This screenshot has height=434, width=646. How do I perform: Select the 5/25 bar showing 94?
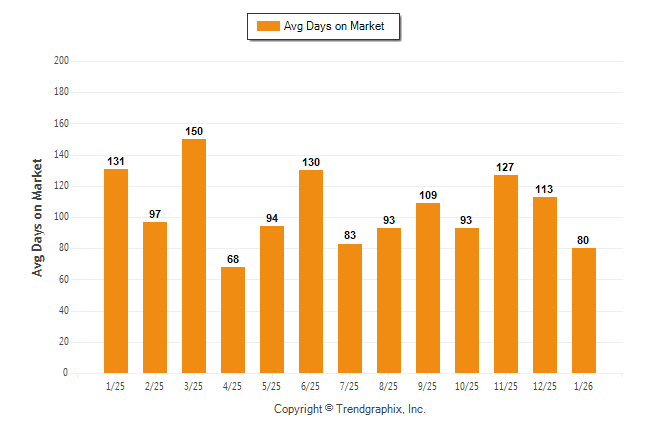(272, 299)
